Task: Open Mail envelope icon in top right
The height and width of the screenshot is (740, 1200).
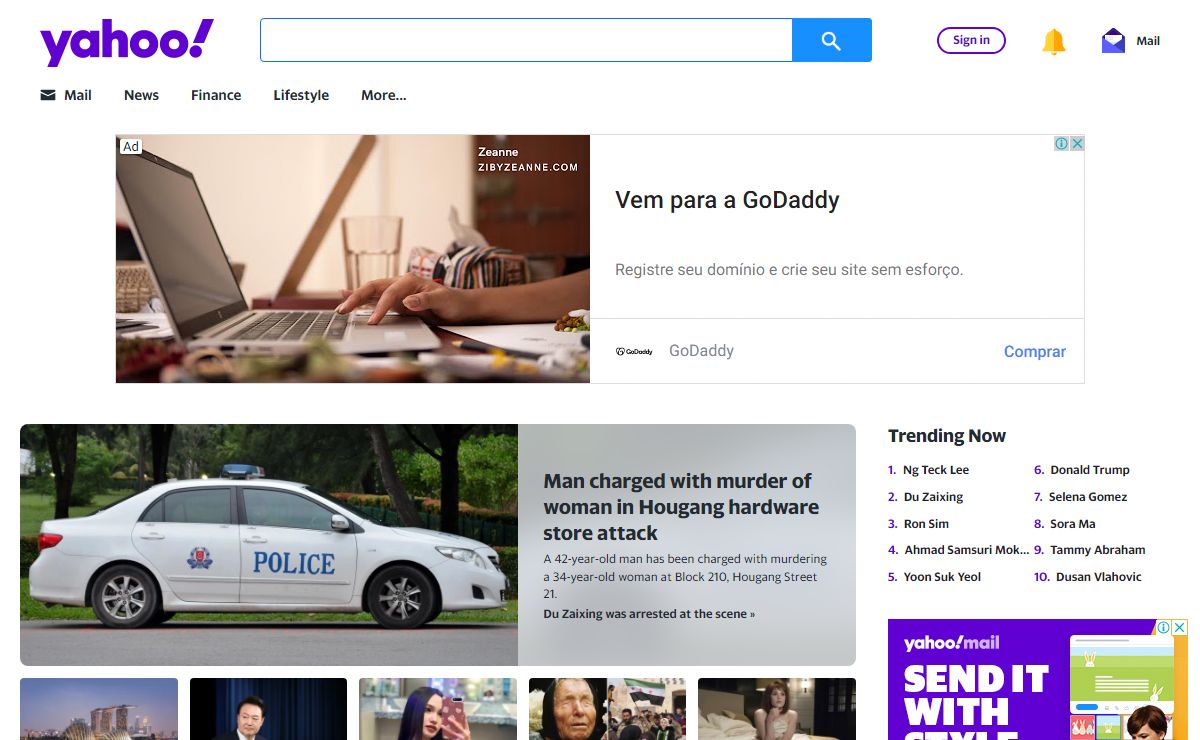Action: [x=1113, y=41]
